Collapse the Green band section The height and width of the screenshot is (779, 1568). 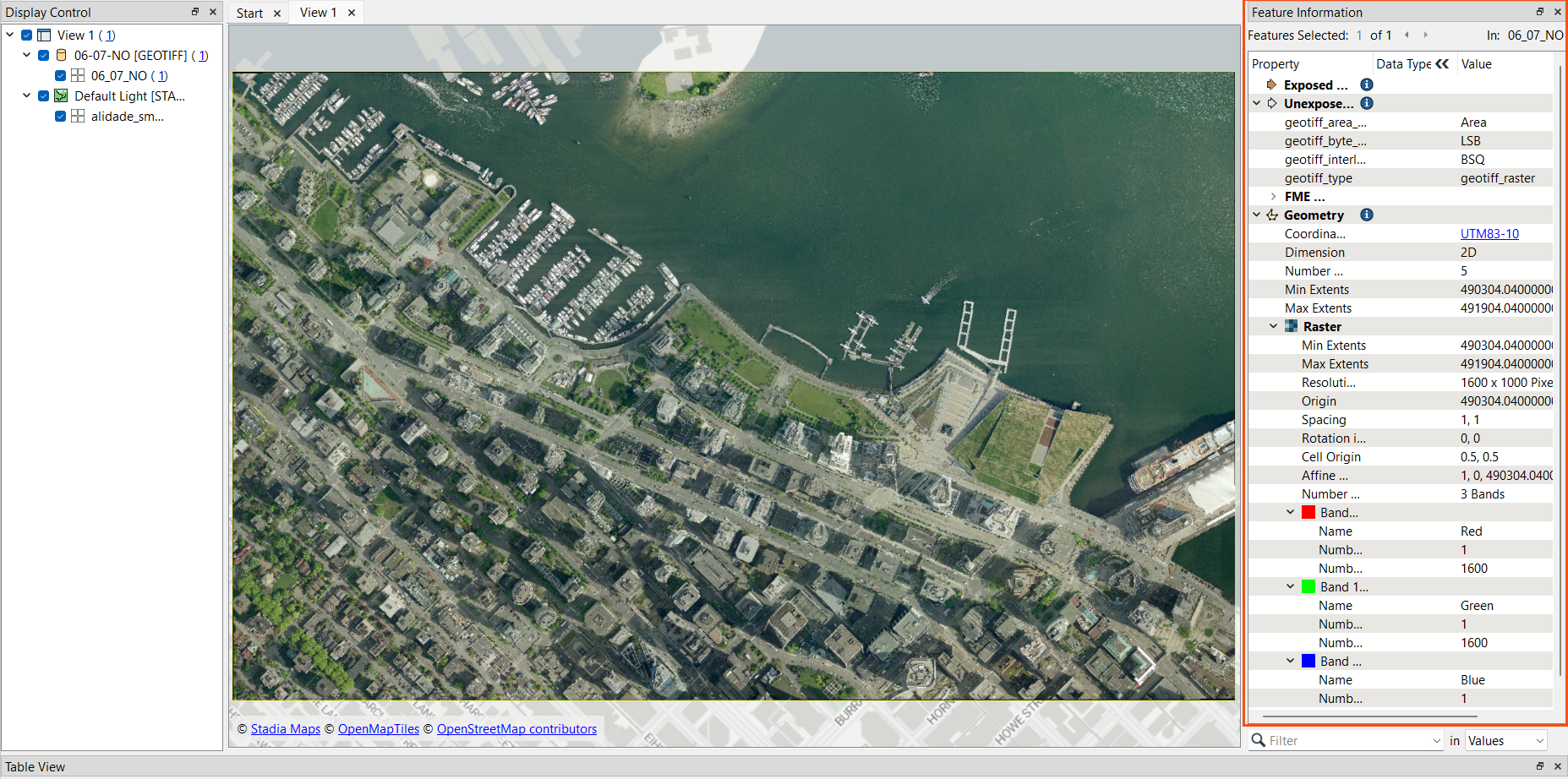[1291, 586]
